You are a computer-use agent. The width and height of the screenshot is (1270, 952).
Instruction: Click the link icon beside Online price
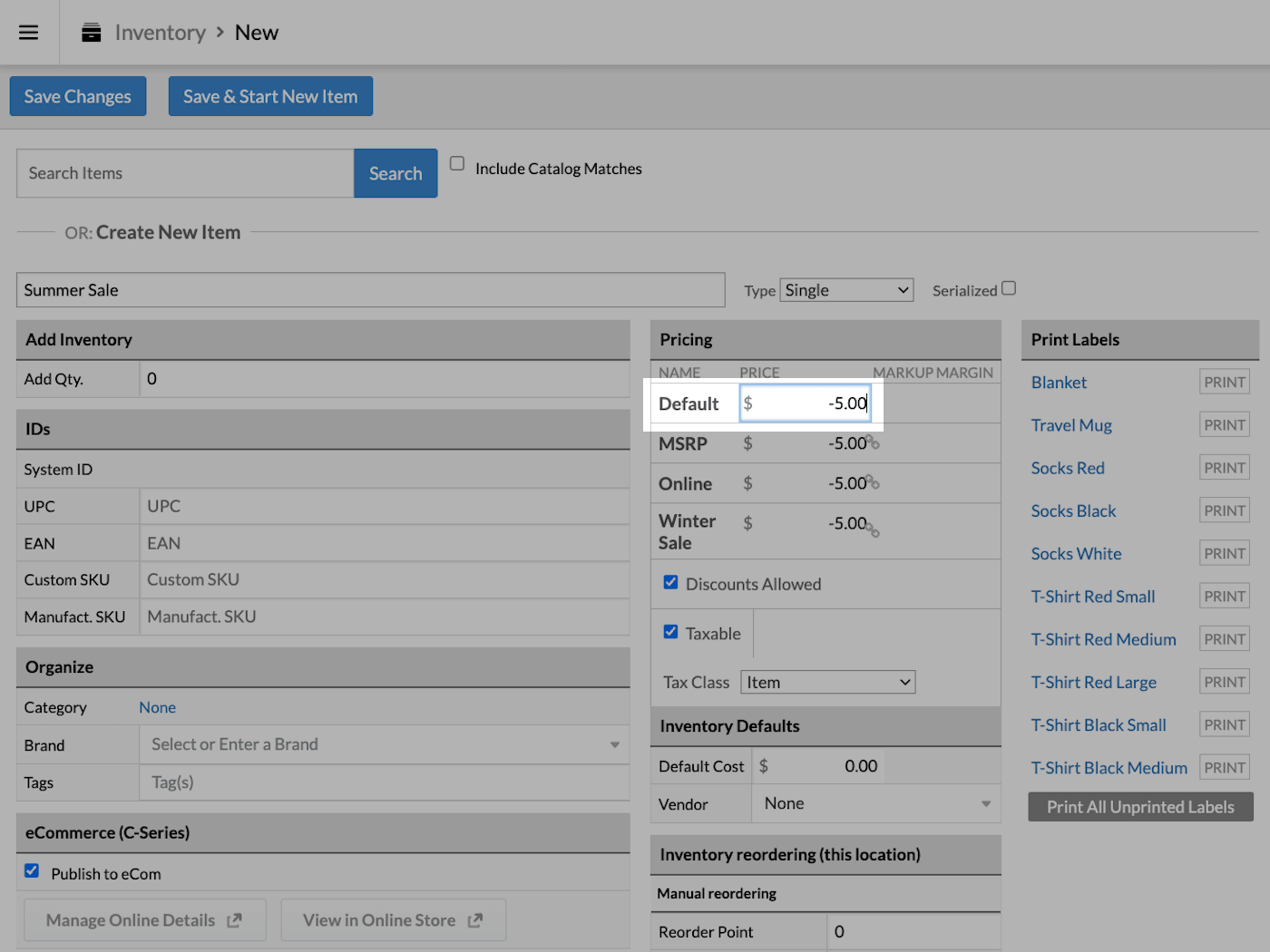pyautogui.click(x=873, y=483)
